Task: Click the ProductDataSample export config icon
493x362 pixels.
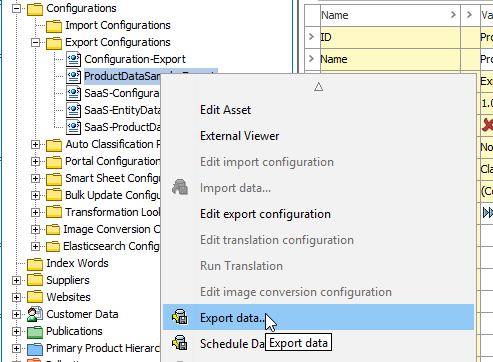Action: [x=73, y=76]
